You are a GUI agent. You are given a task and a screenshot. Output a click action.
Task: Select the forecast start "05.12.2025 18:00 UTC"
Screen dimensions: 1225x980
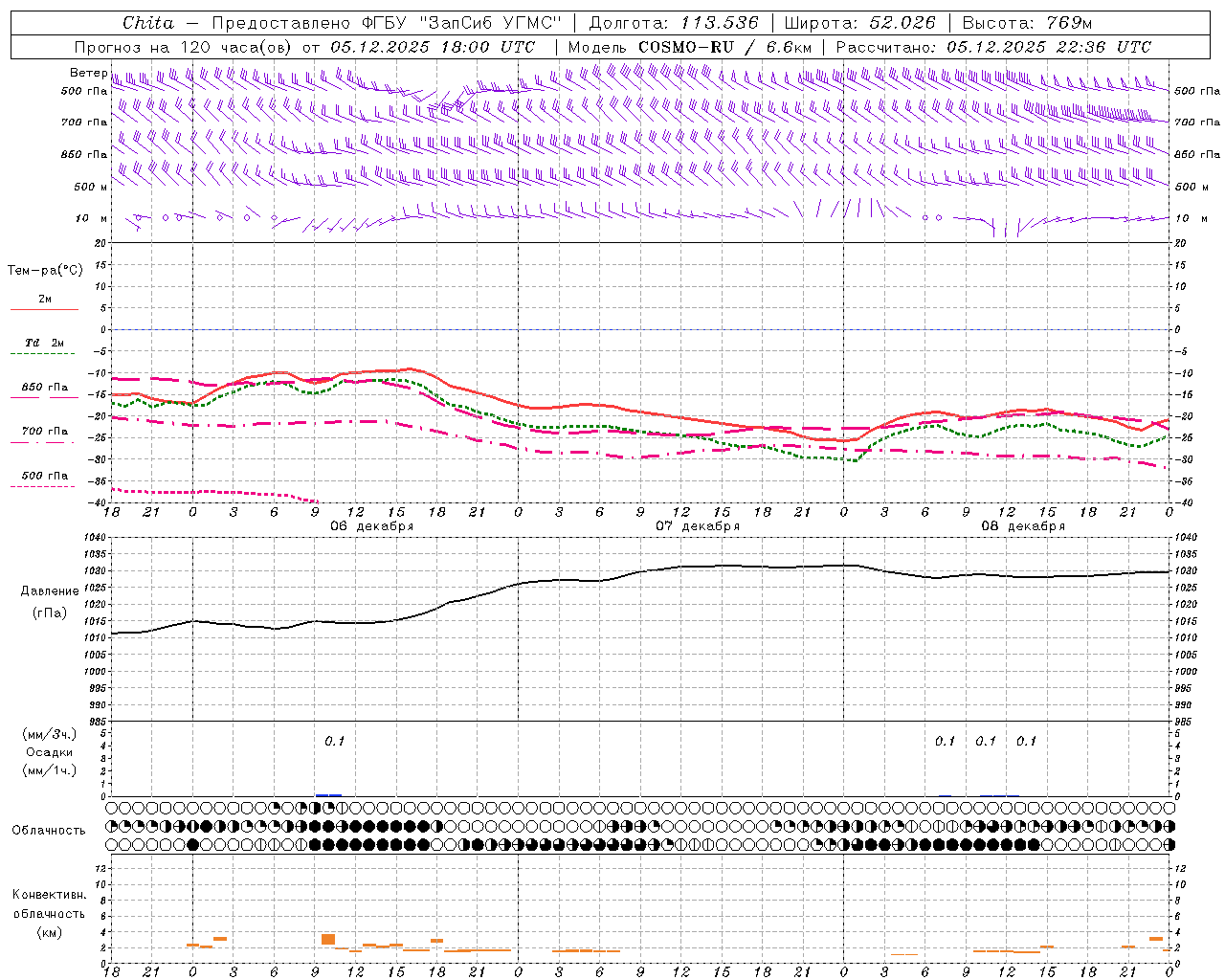tap(433, 47)
